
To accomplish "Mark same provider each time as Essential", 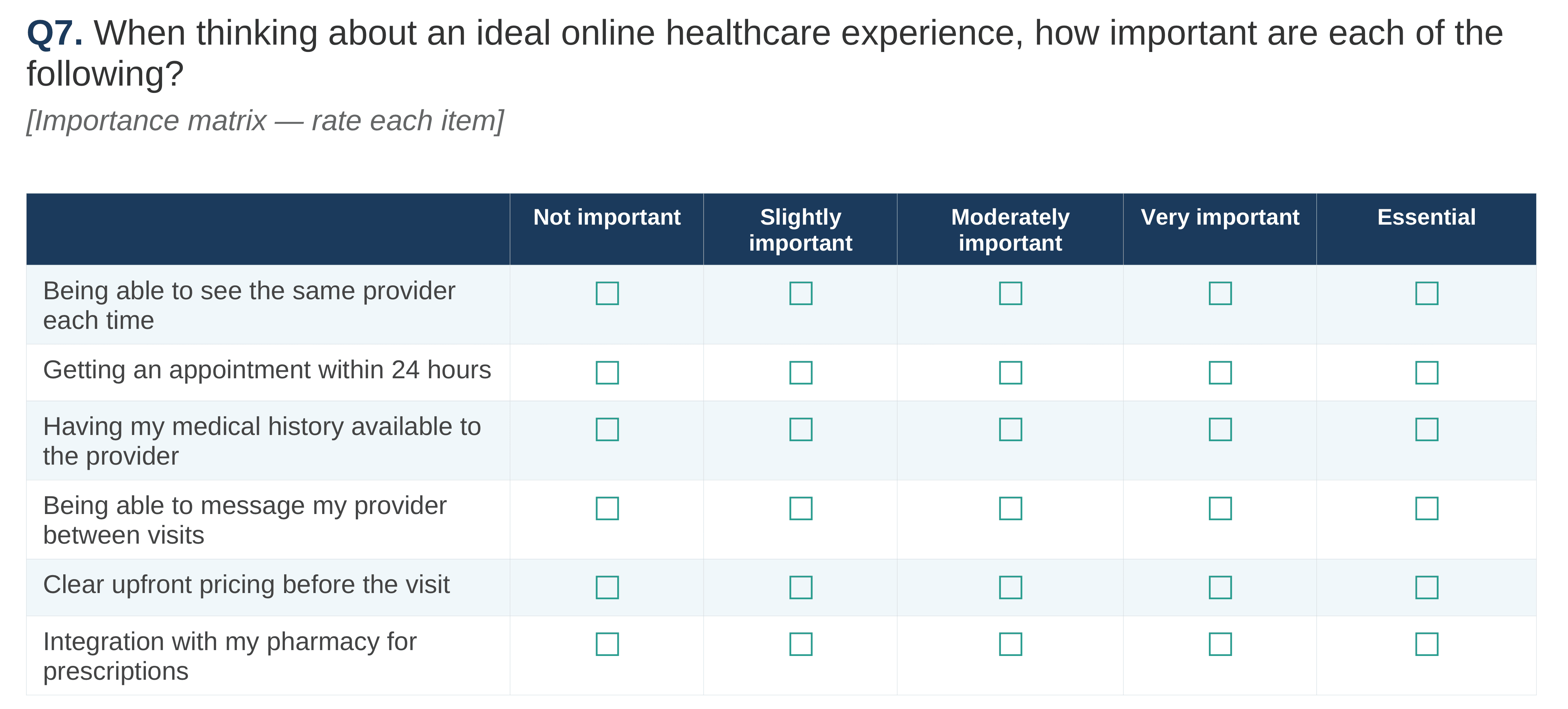I will coord(1426,293).
